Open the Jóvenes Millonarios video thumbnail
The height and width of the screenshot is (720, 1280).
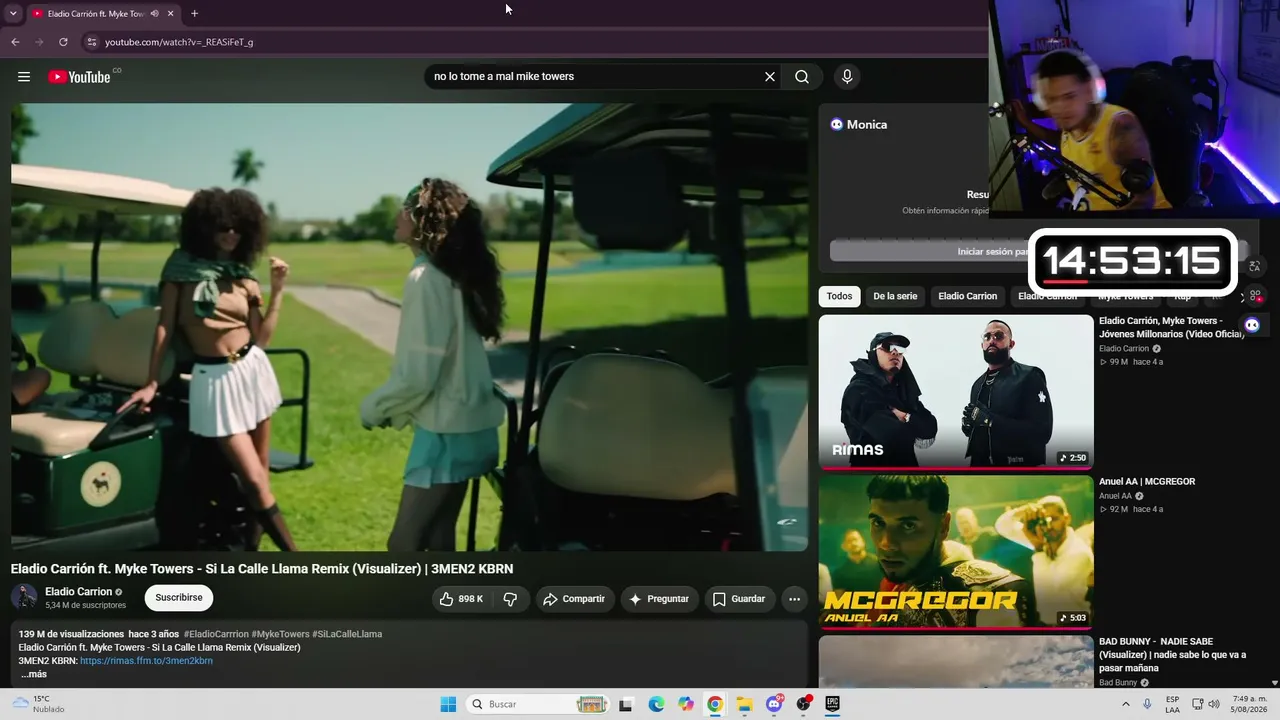956,392
